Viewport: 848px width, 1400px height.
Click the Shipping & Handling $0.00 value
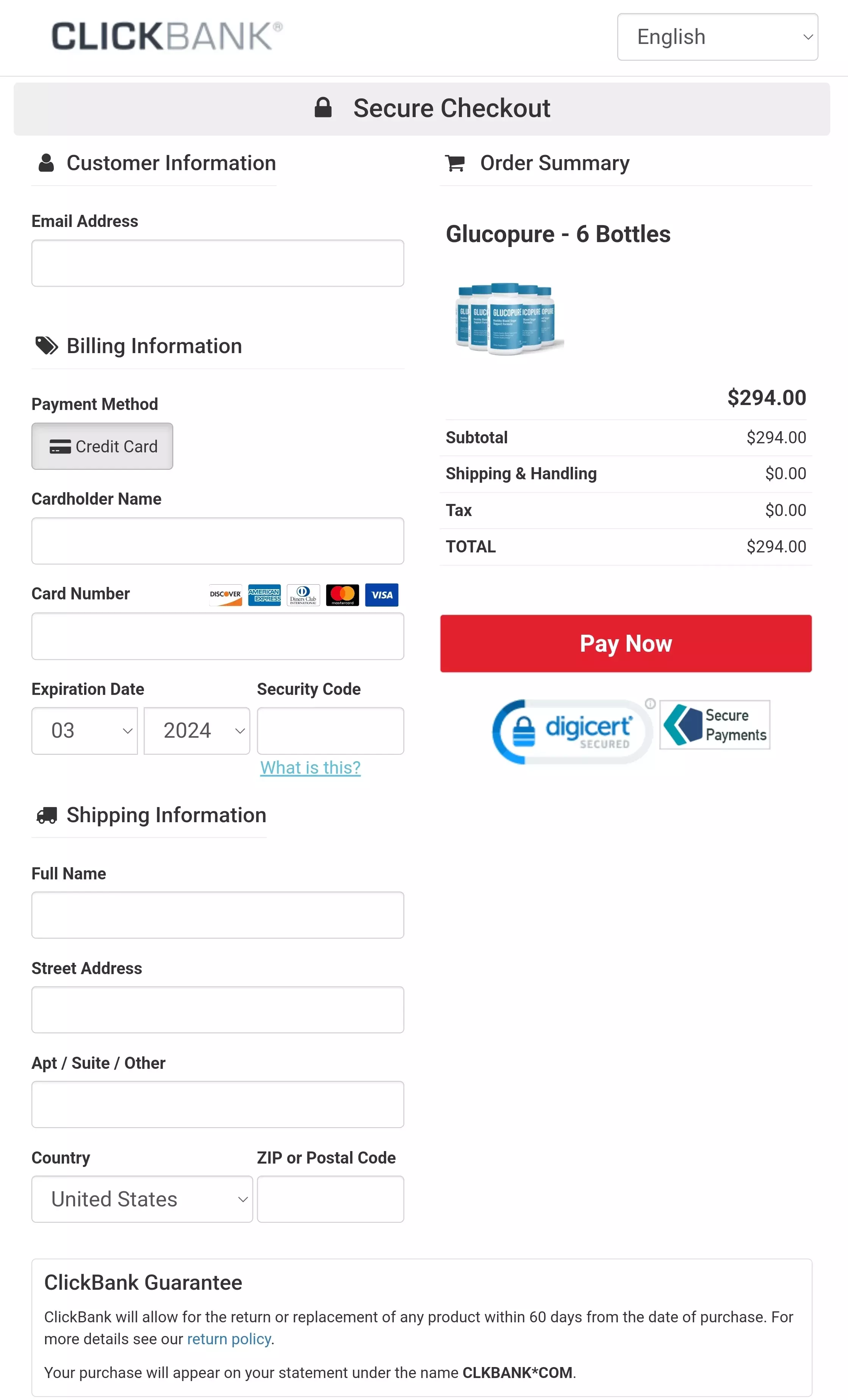tap(785, 473)
